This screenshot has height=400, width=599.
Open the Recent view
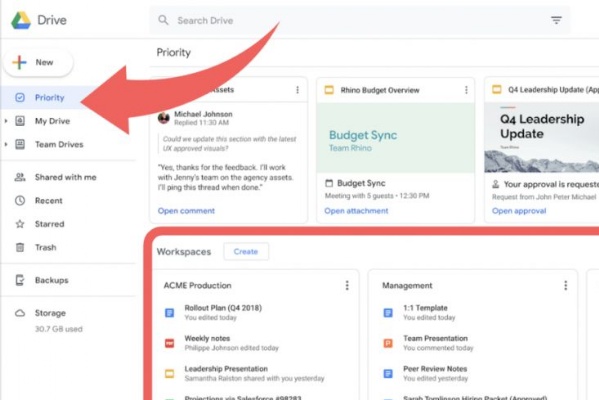point(49,201)
